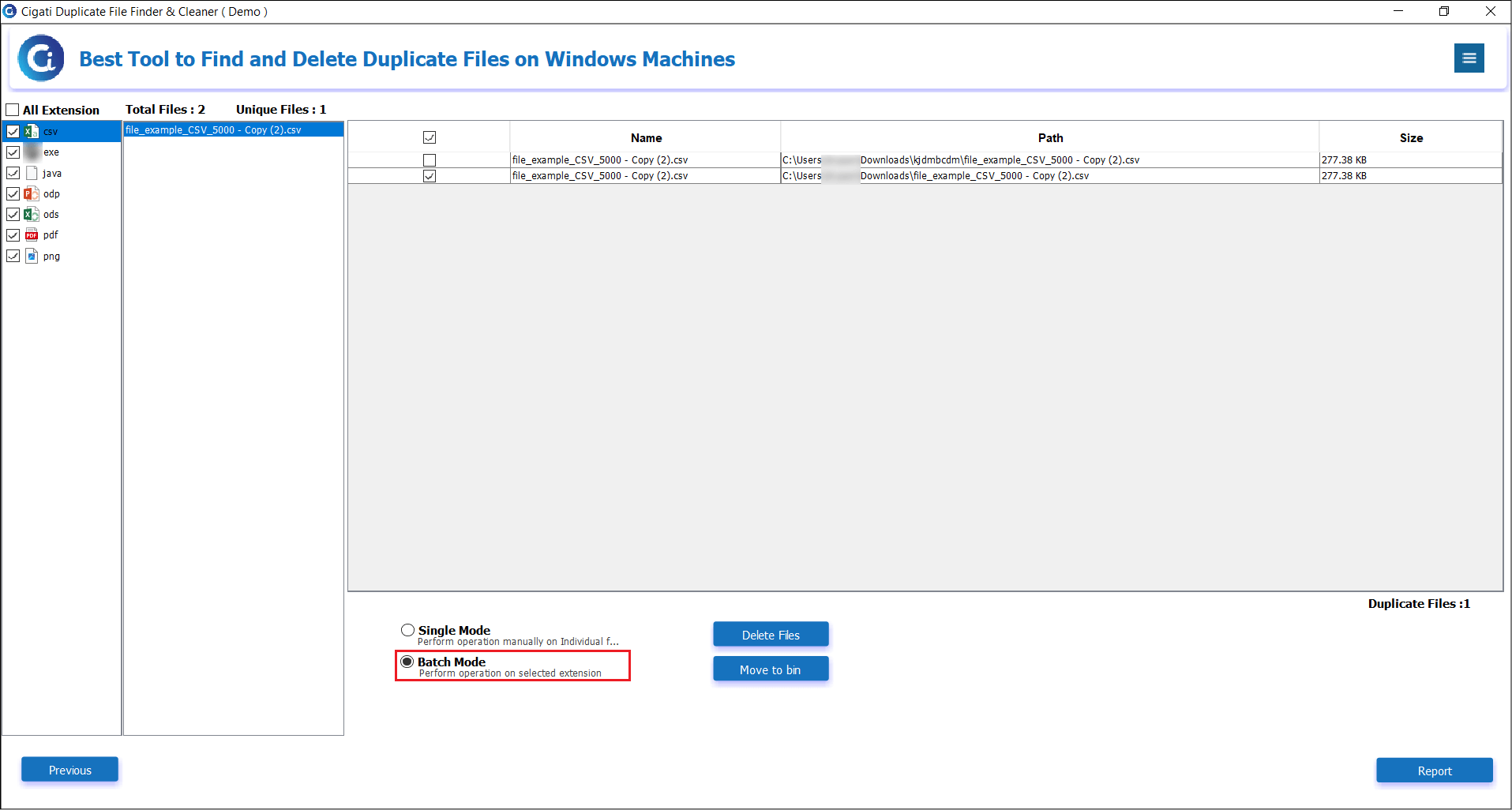This screenshot has width=1512, height=810.
Task: Click the second row file name cell
Action: tap(645, 176)
